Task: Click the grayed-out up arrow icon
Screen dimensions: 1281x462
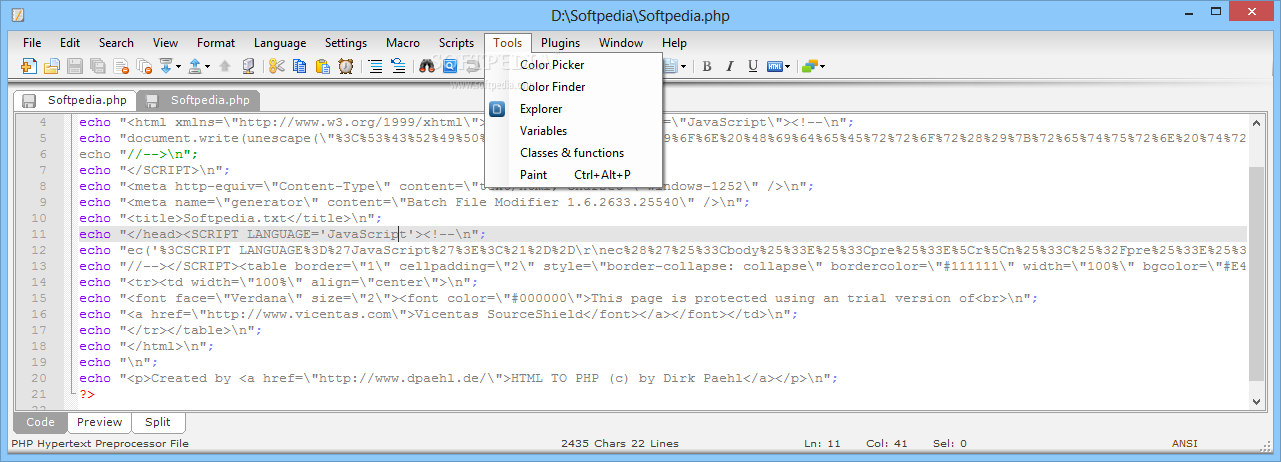Action: 224,66
